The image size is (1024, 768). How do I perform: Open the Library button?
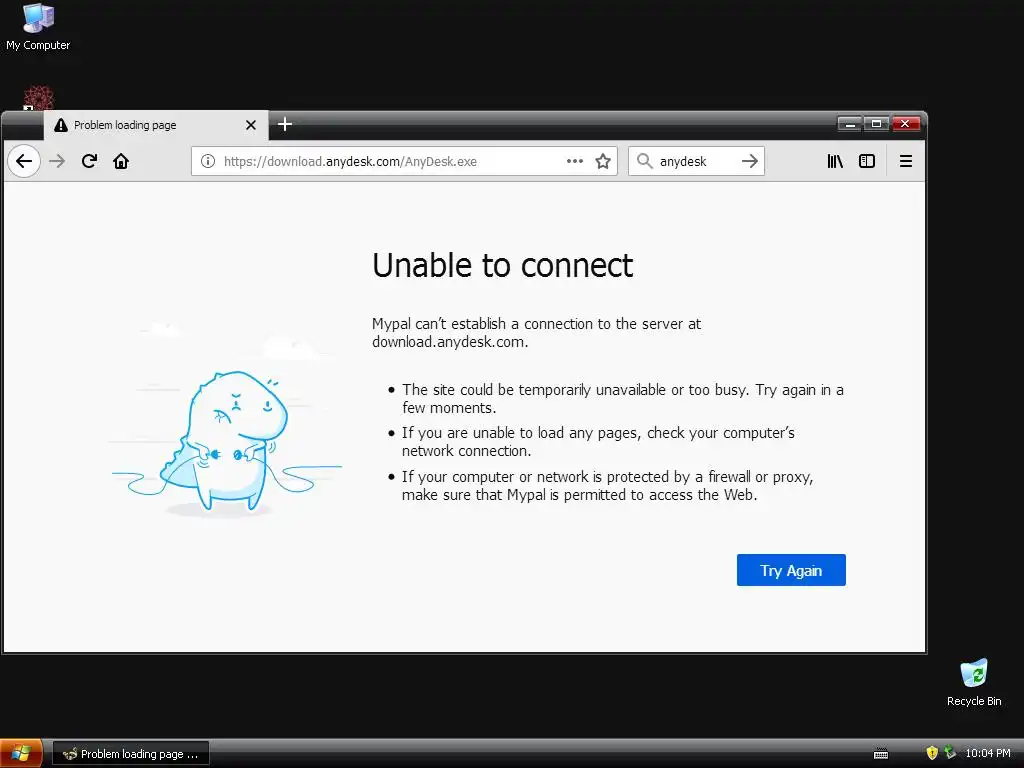click(835, 161)
